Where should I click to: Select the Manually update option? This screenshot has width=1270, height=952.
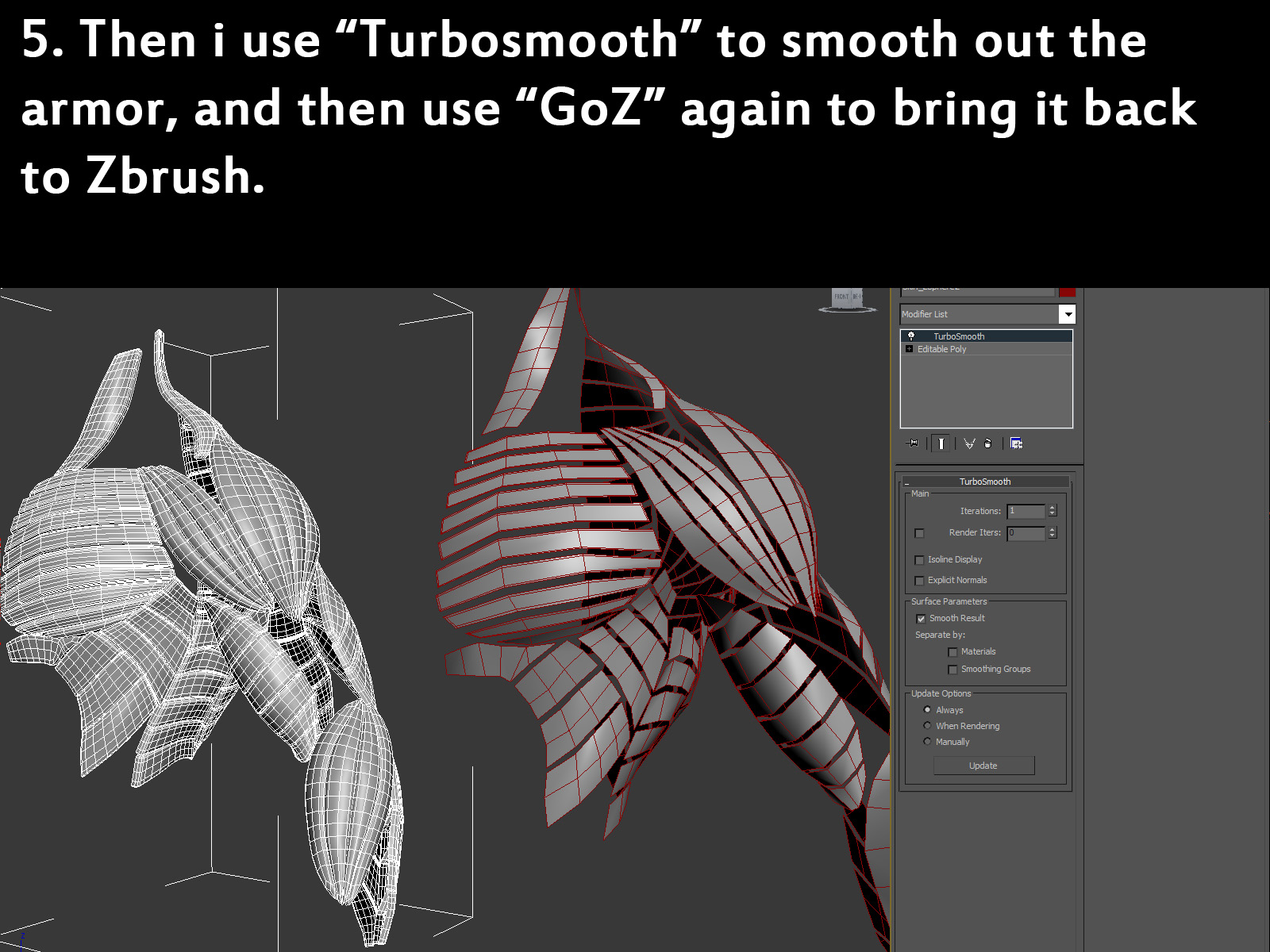coord(927,742)
